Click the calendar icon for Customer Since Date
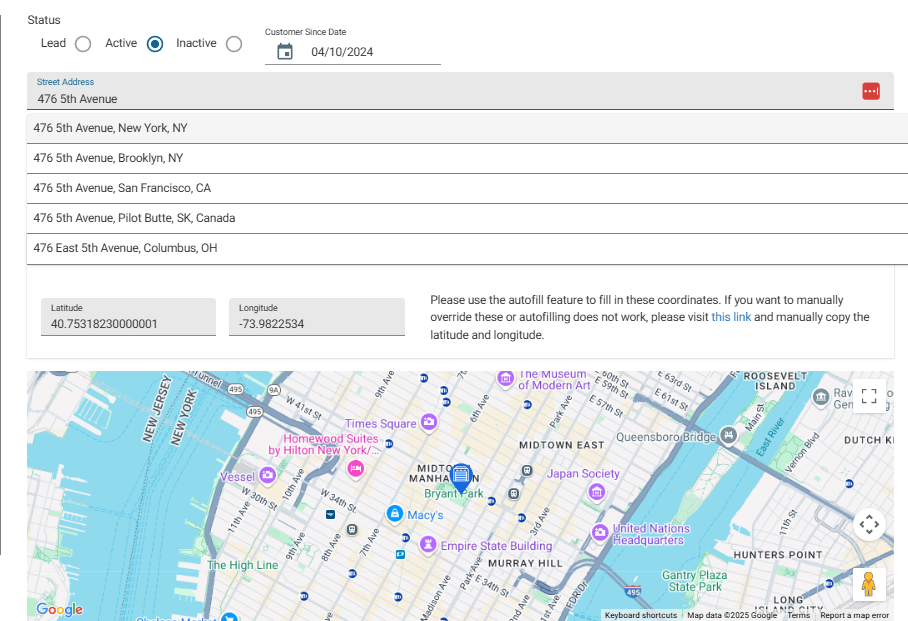 [285, 52]
